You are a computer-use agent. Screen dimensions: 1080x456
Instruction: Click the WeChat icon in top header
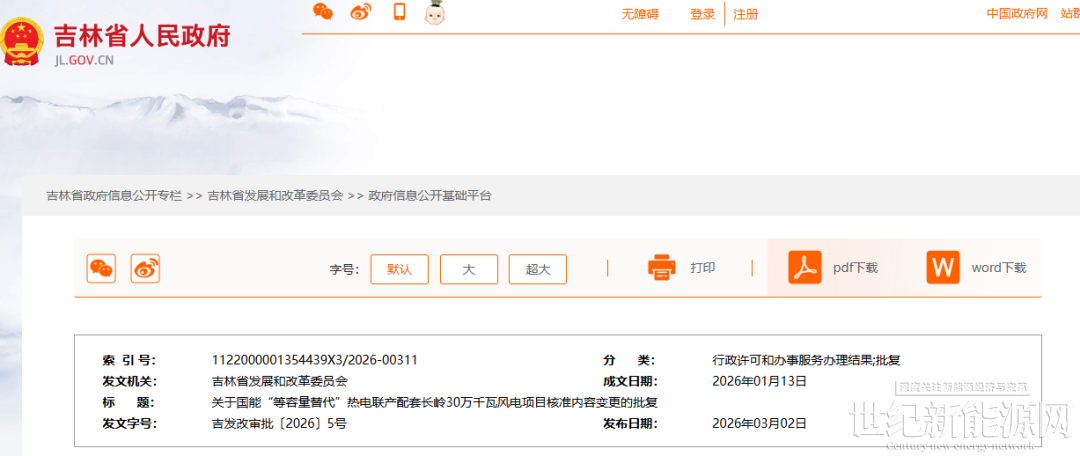[323, 12]
